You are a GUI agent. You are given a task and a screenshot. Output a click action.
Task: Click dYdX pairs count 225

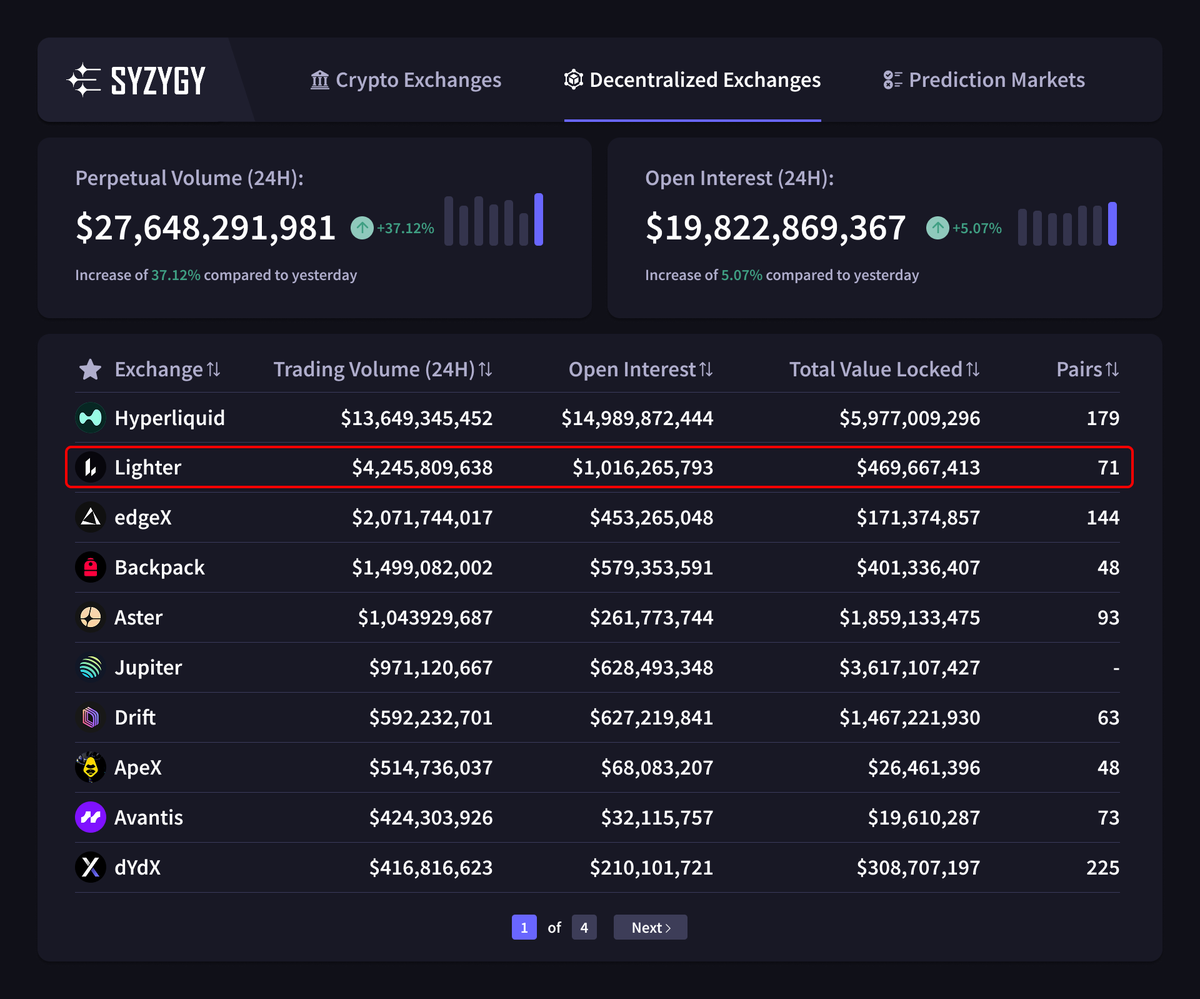(1103, 867)
